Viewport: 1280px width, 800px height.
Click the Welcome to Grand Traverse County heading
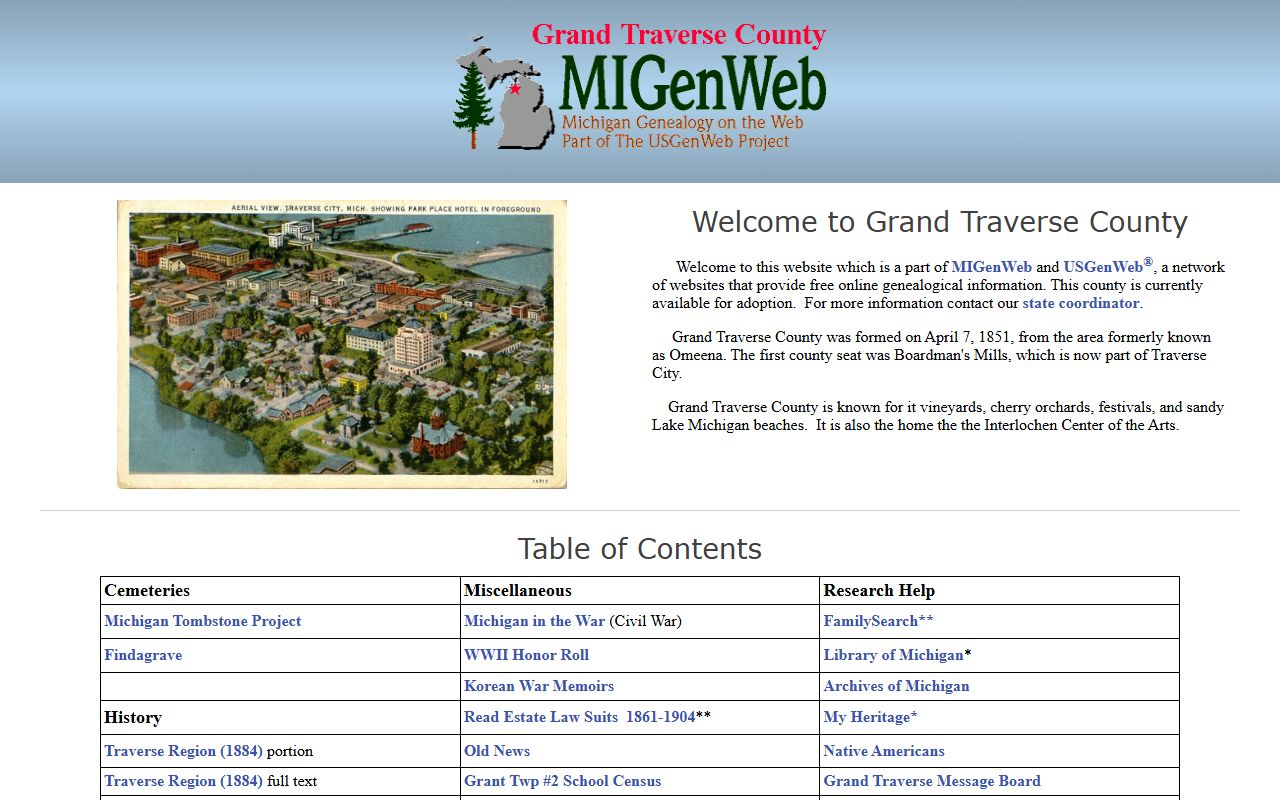(940, 222)
